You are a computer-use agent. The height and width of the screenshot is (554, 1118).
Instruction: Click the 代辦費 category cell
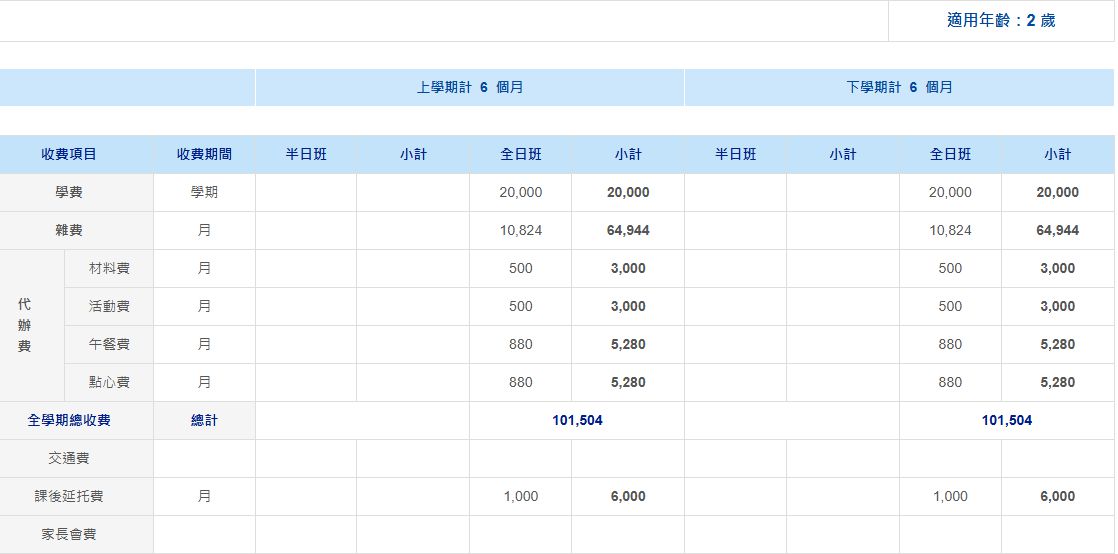point(25,325)
